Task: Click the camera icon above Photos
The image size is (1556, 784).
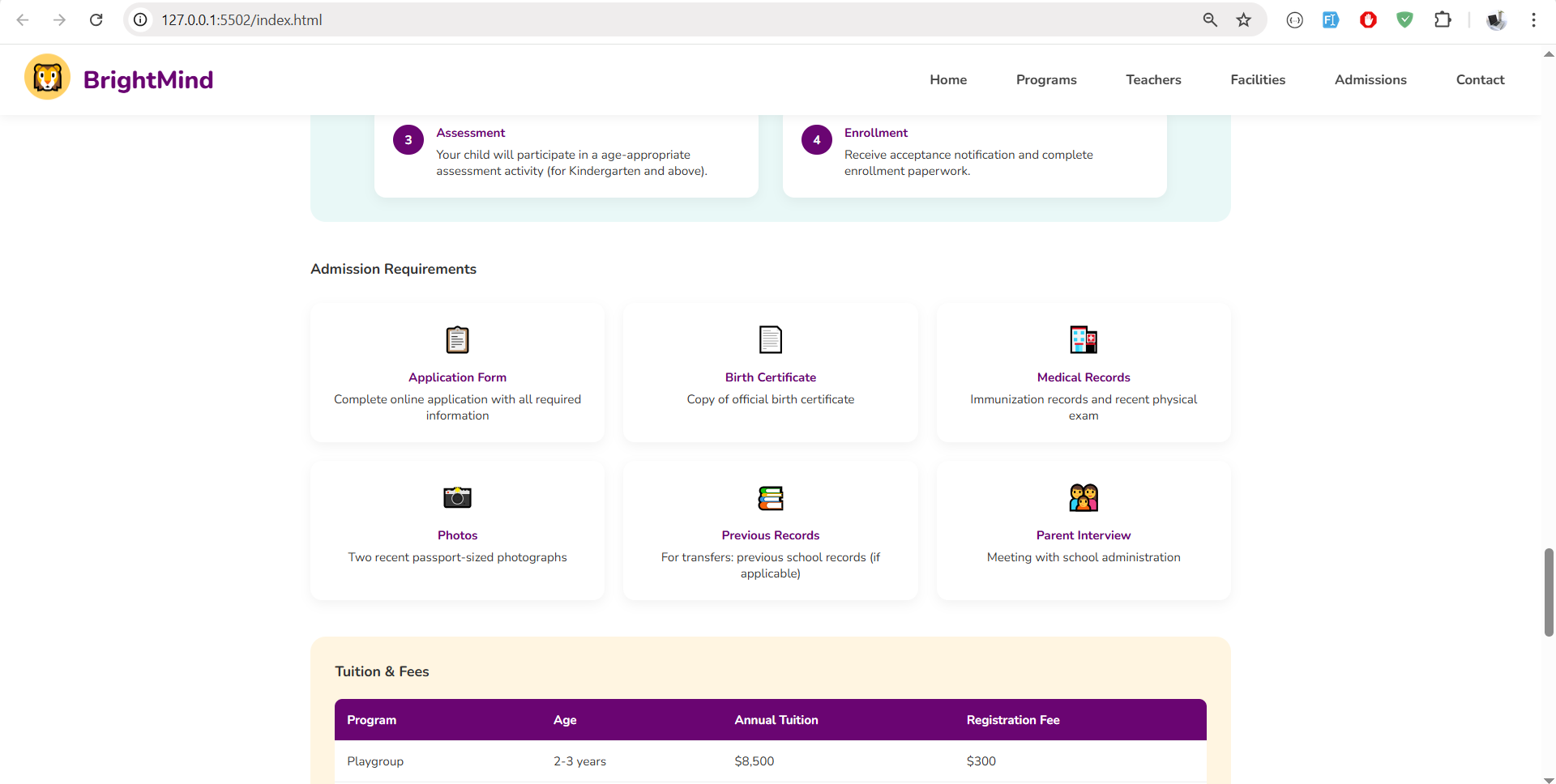Action: (457, 497)
